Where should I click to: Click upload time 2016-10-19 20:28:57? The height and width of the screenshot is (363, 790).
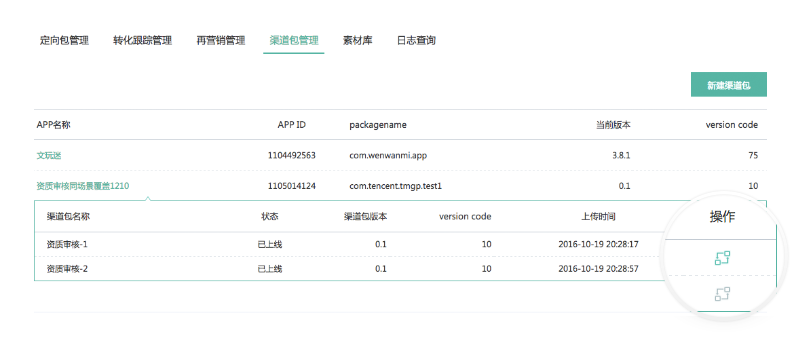599,269
